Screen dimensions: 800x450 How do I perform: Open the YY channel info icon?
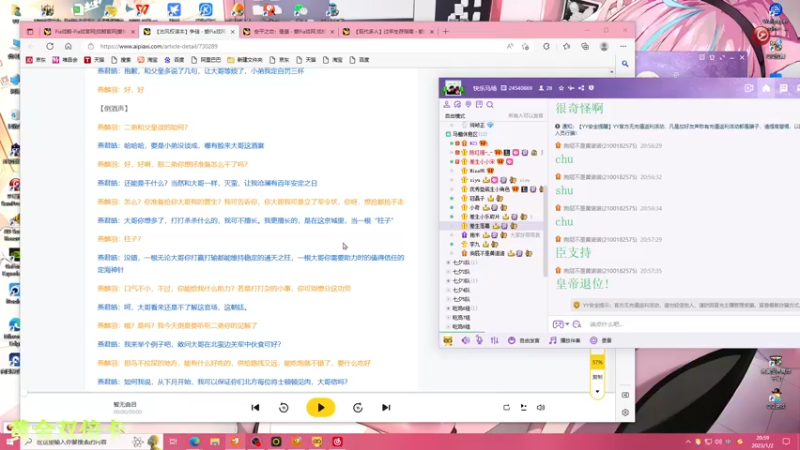point(591,88)
